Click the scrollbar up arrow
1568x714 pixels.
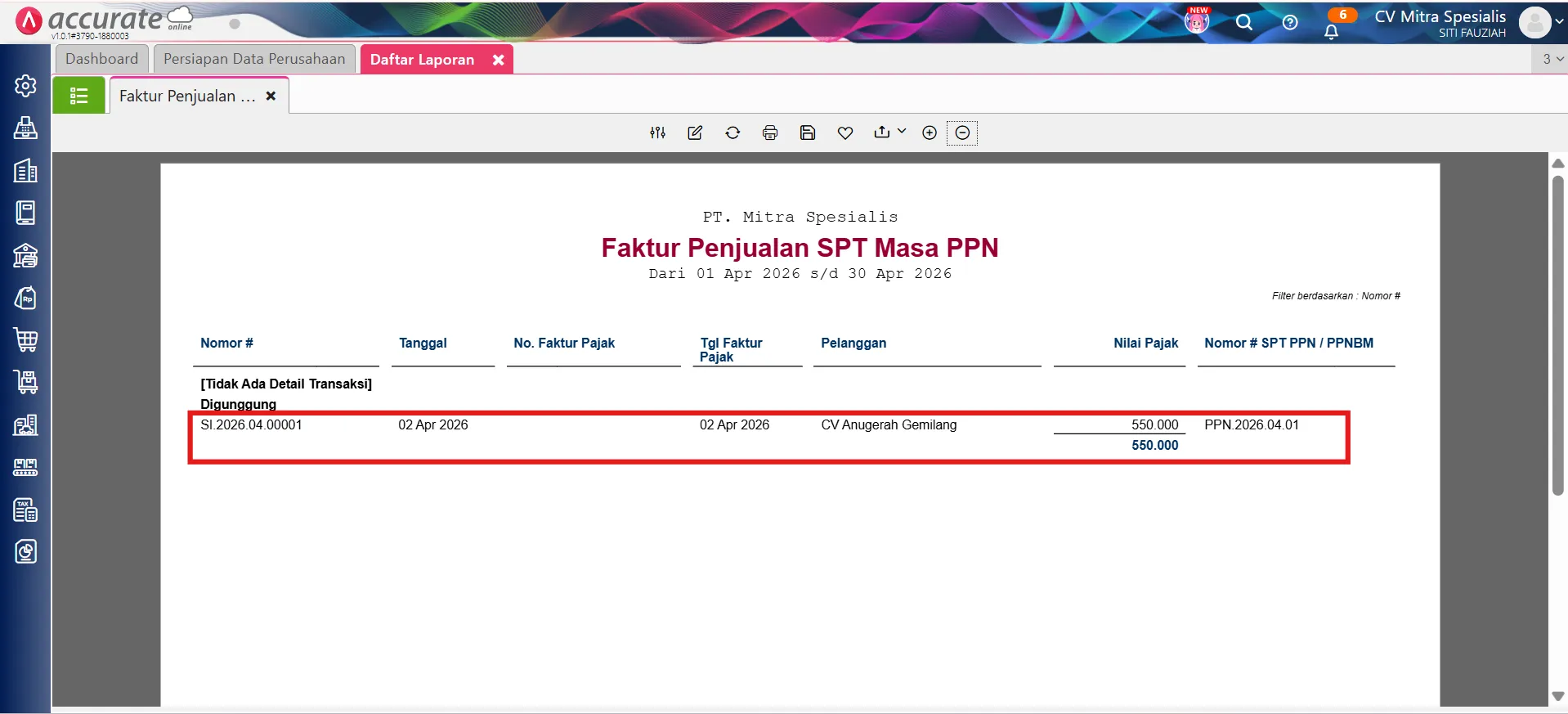(1557, 164)
